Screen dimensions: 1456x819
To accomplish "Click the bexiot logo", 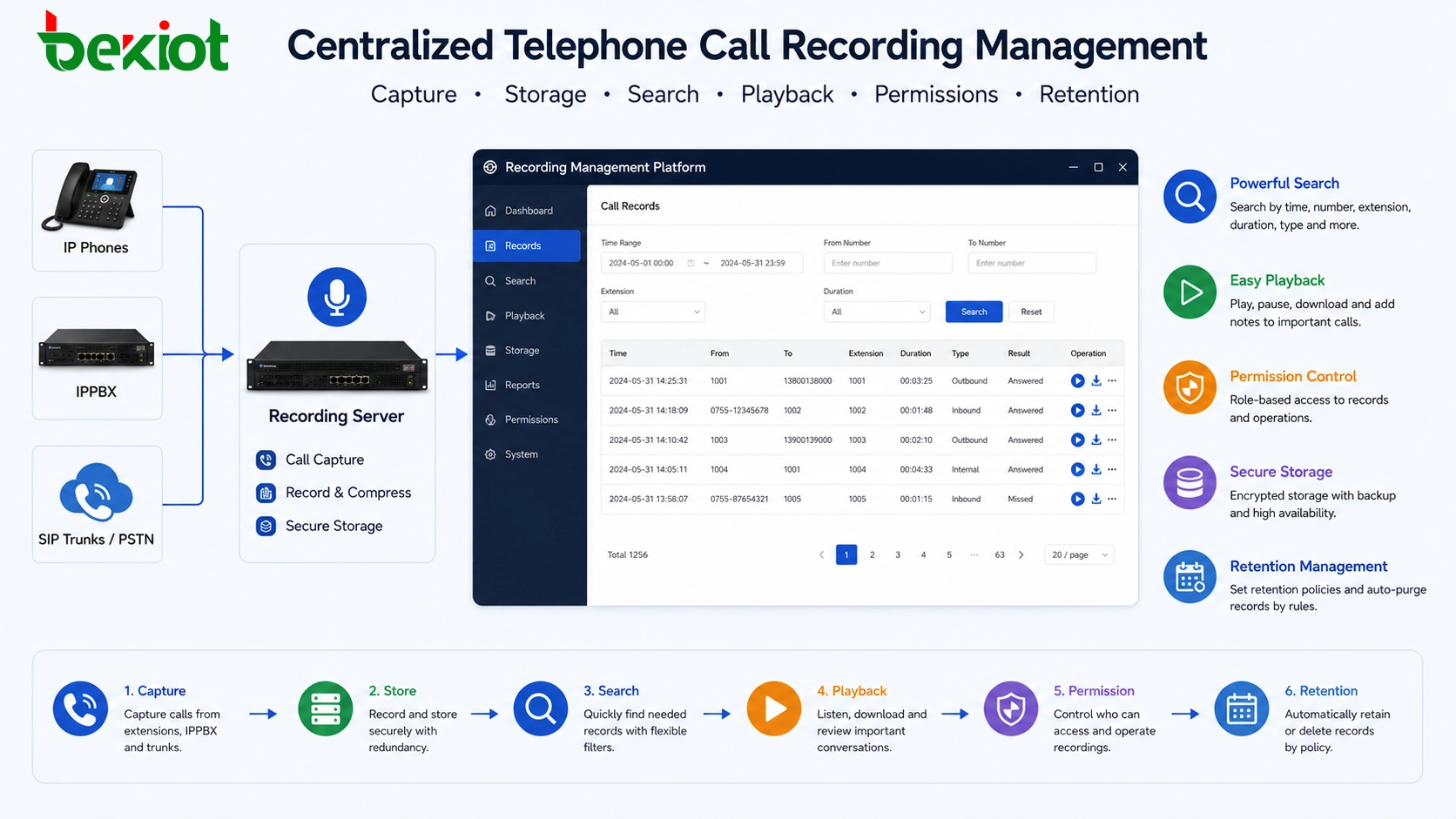I will [x=132, y=42].
